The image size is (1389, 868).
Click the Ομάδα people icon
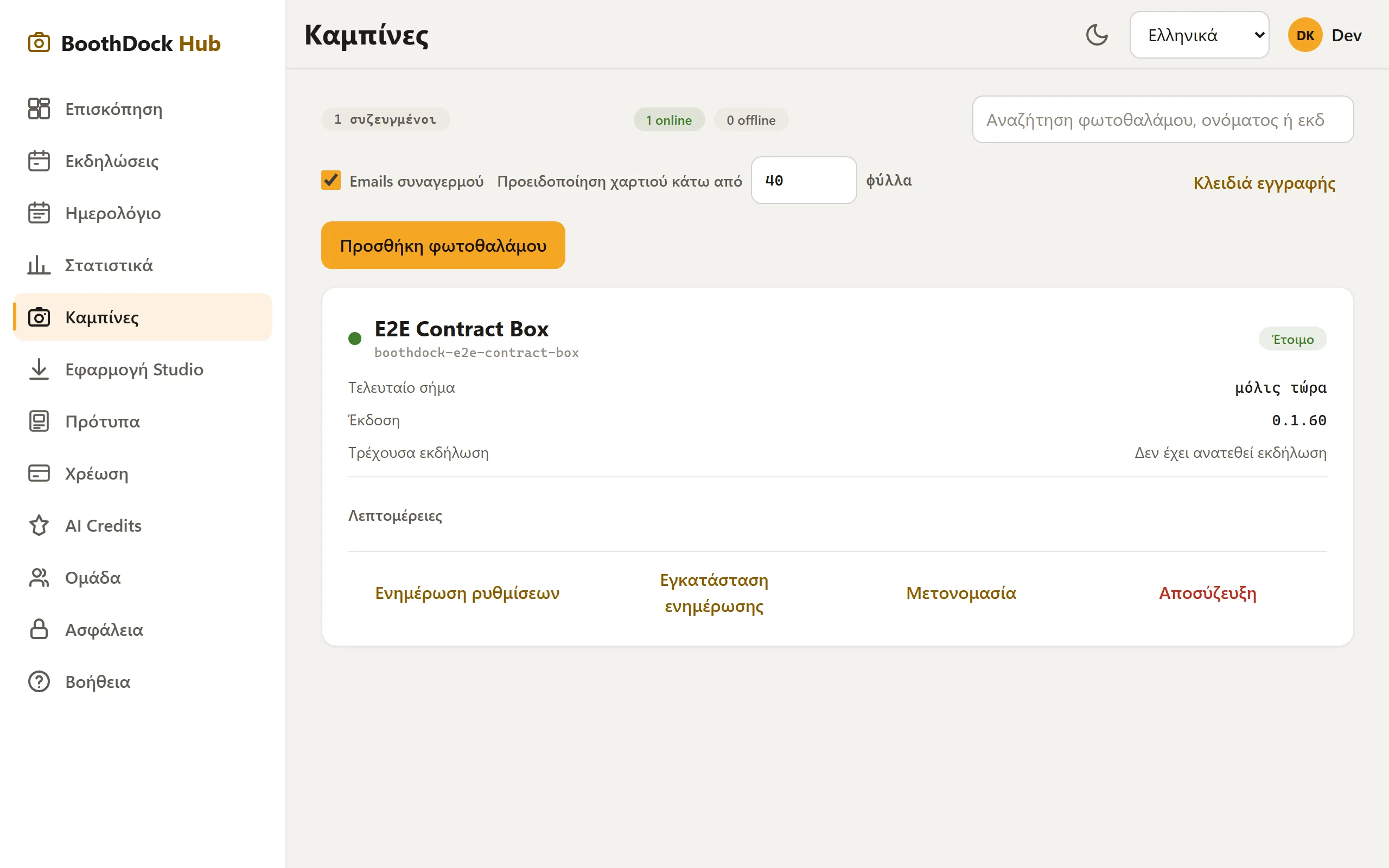click(x=39, y=578)
